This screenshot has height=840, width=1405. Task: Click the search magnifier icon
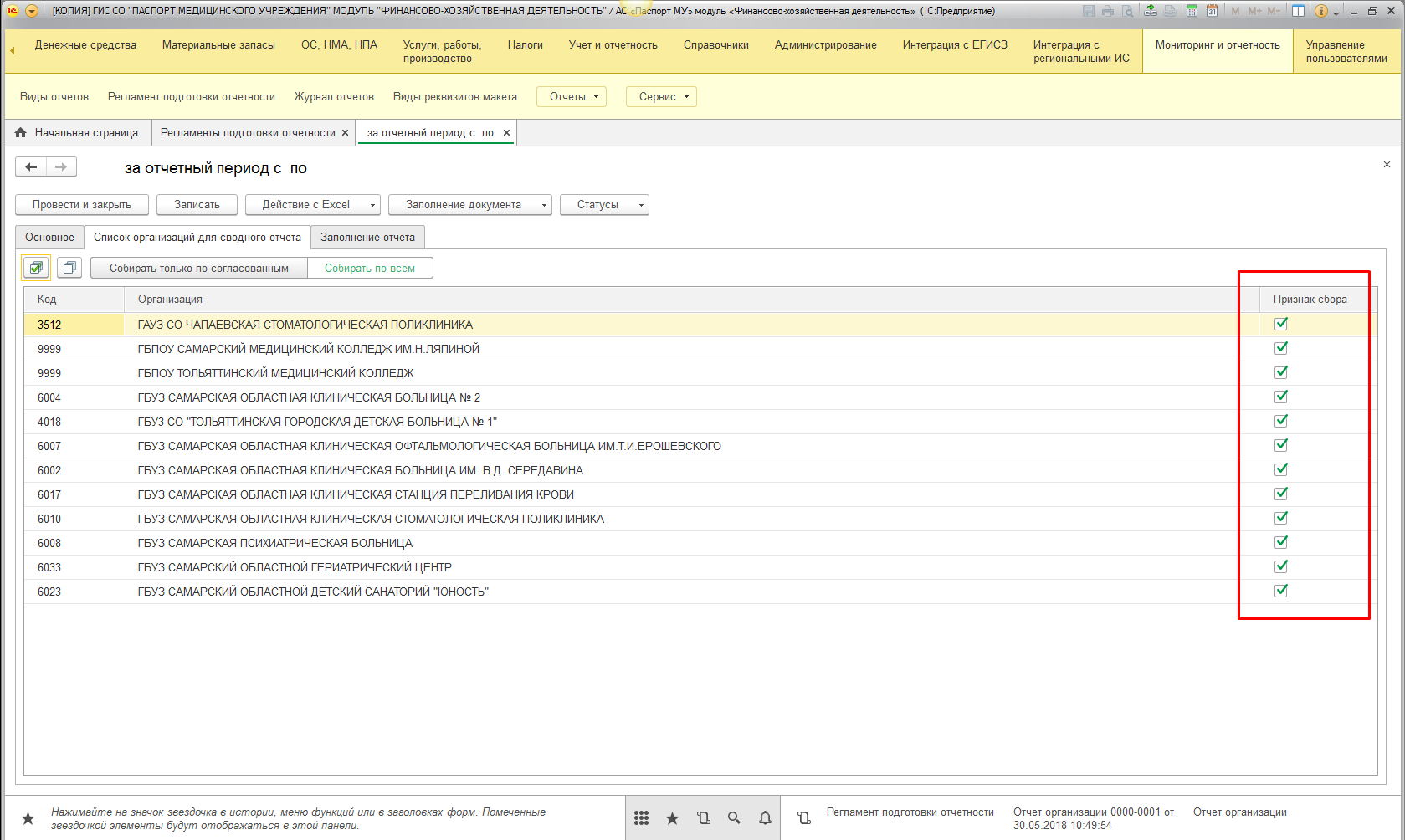click(734, 818)
